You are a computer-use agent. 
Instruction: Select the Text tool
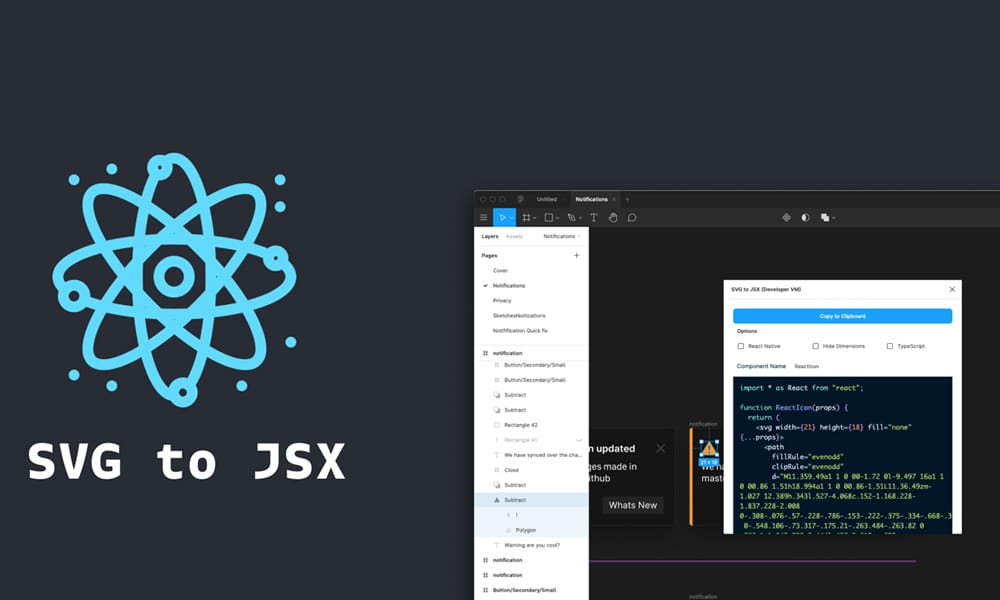pyautogui.click(x=594, y=217)
